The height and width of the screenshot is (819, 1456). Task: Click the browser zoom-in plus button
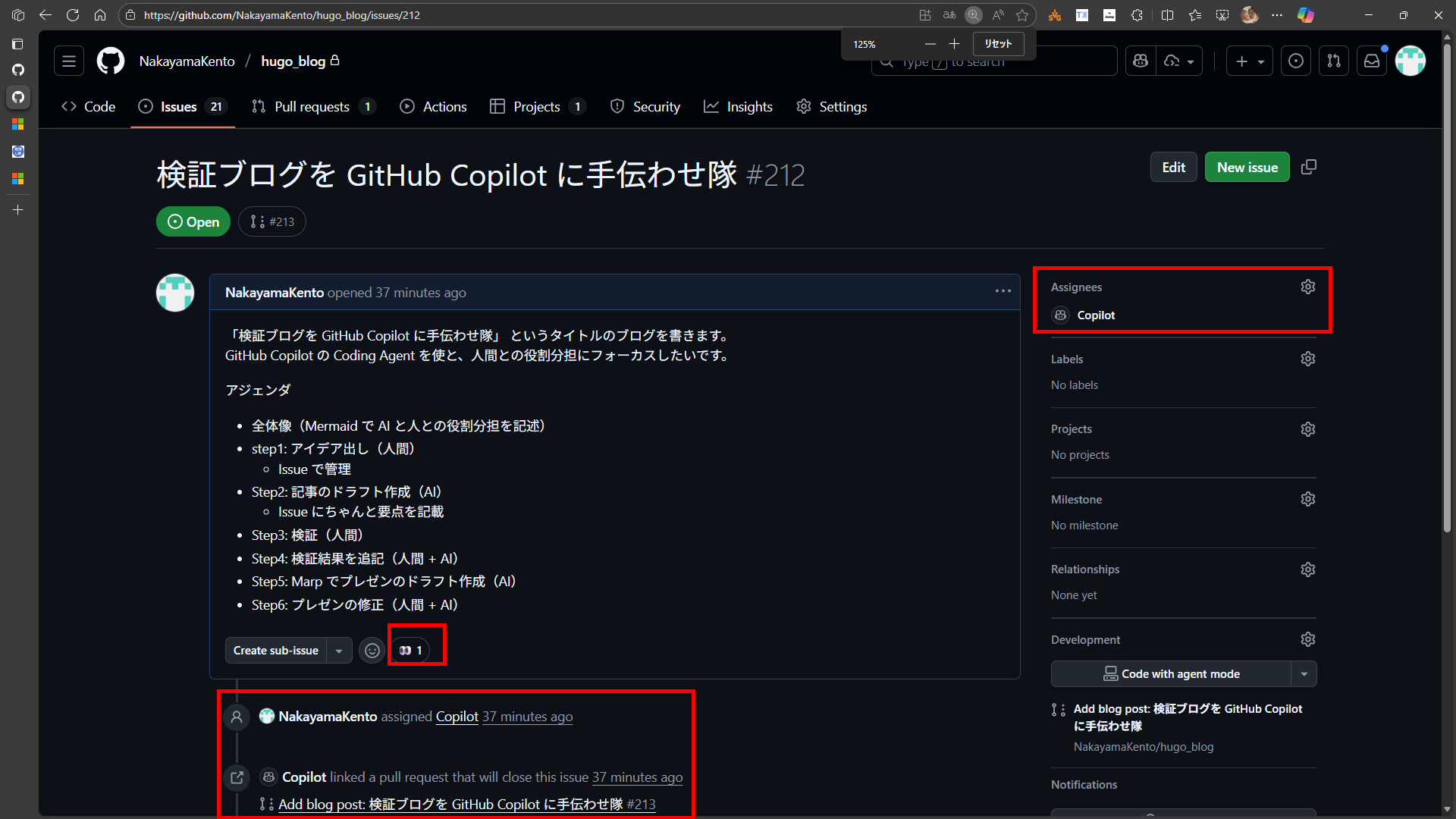tap(954, 44)
